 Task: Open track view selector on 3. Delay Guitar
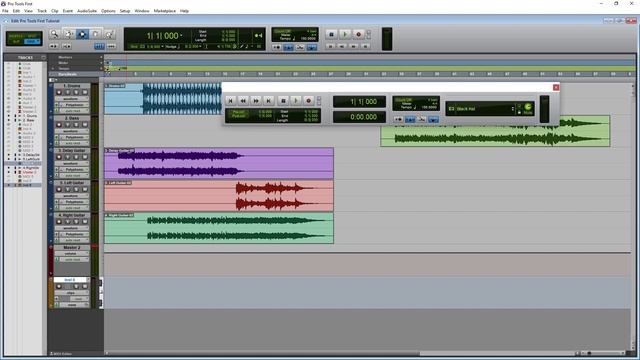click(71, 163)
